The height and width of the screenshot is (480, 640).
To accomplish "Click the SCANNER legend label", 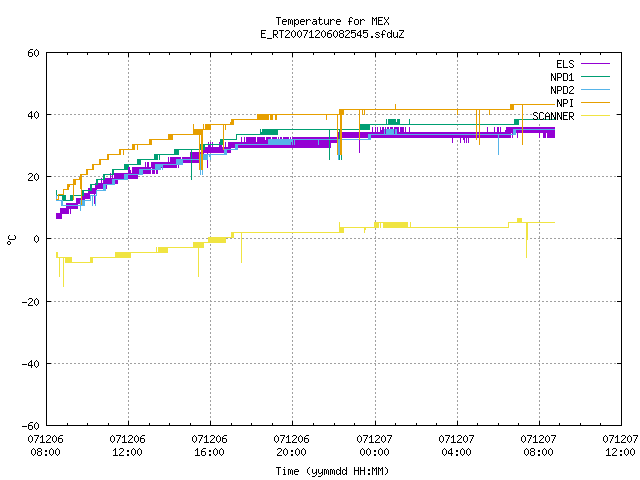I will (x=553, y=116).
